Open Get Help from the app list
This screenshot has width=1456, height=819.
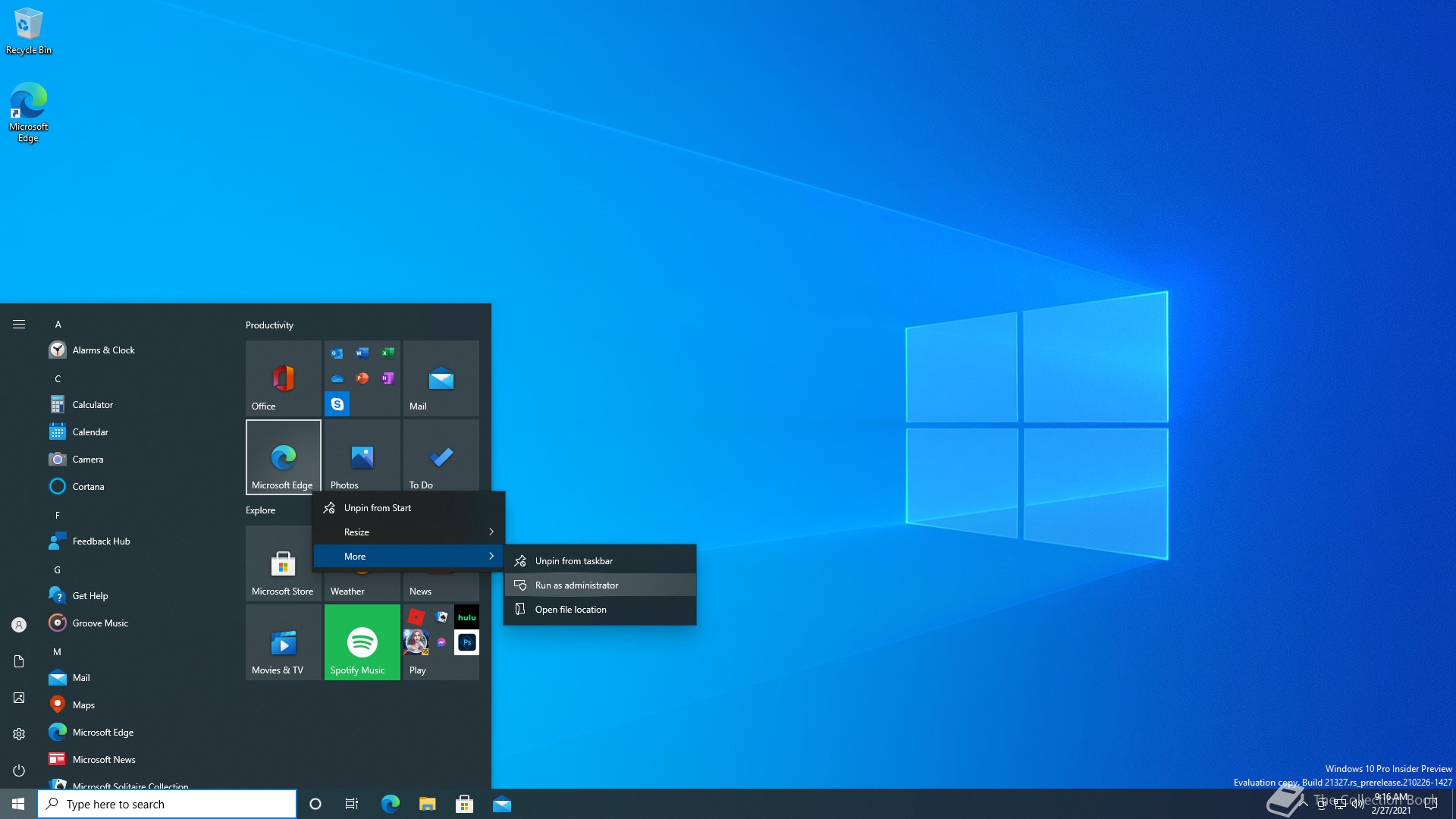point(136,595)
